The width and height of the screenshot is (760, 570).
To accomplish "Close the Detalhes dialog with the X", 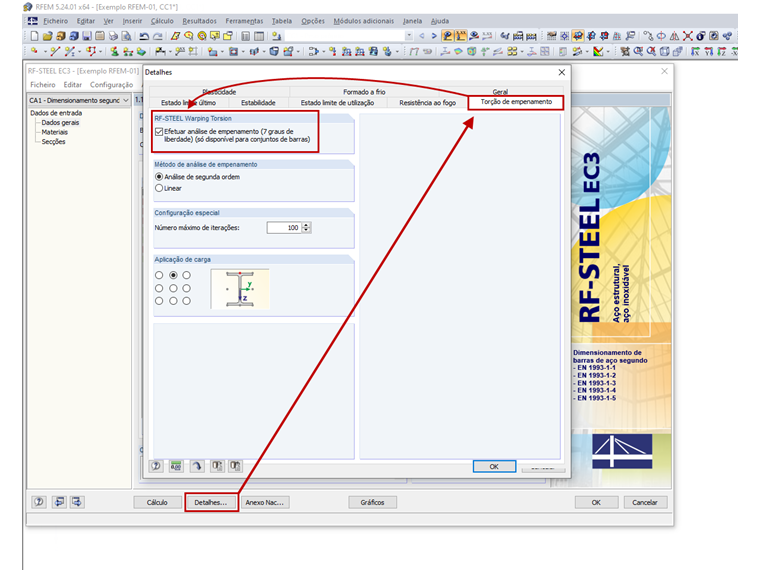I will (x=562, y=72).
